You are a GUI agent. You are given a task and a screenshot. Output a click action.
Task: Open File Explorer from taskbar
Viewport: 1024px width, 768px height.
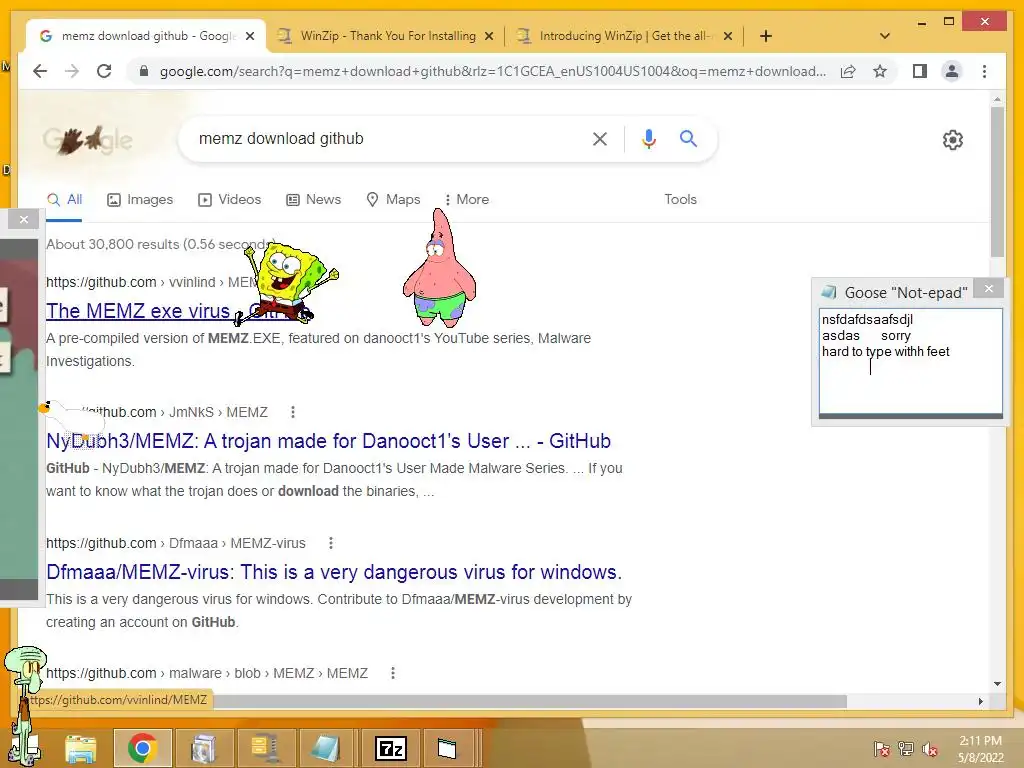pos(80,748)
